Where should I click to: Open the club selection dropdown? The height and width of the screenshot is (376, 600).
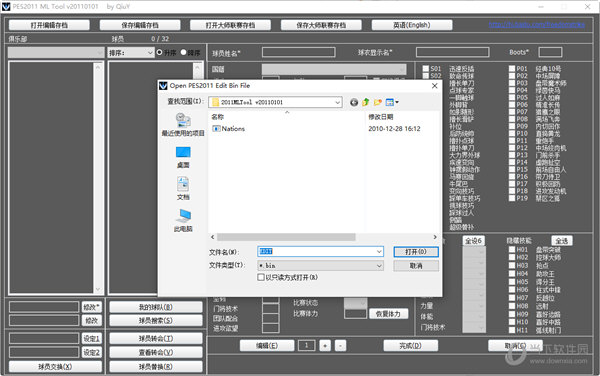click(x=56, y=52)
